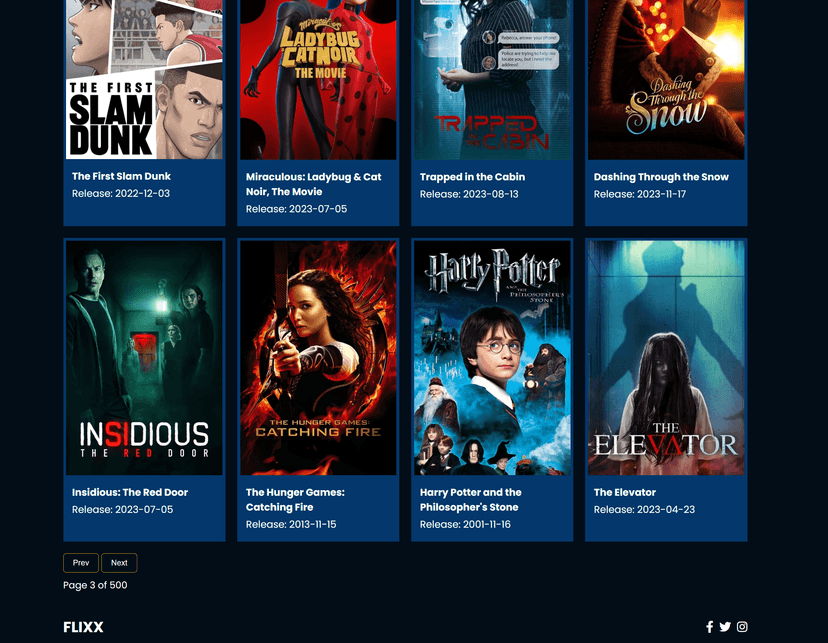Image resolution: width=828 pixels, height=643 pixels.
Task: Click 'Release: 2001-11-16' date text
Action: (465, 524)
